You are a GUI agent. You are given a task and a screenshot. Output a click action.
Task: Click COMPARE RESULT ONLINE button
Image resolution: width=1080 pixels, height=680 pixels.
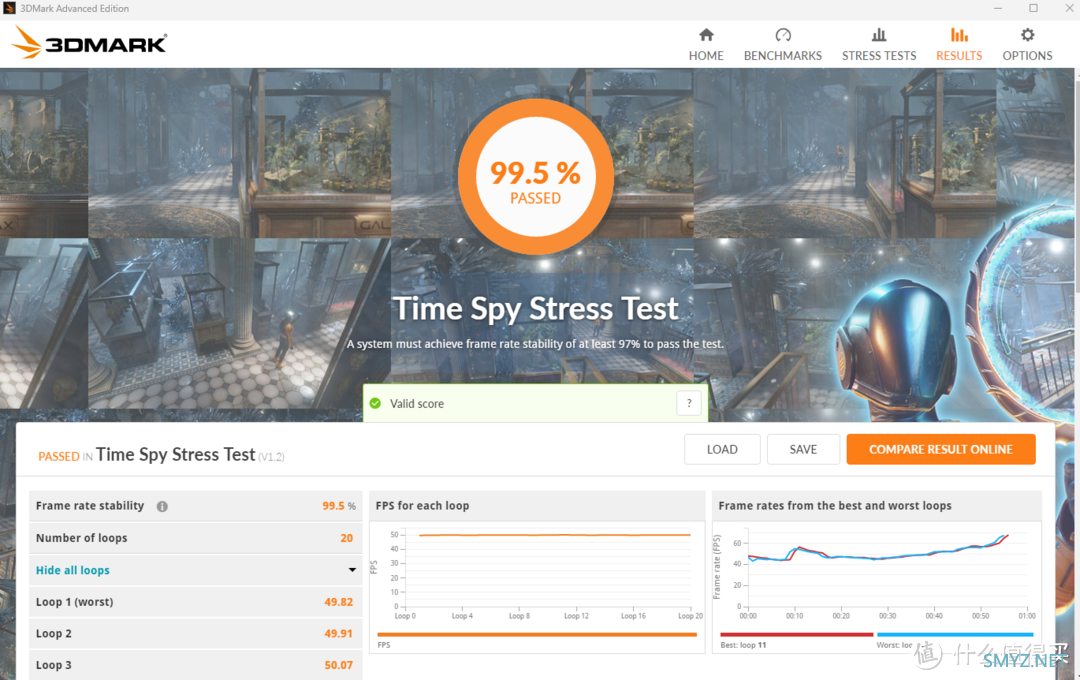click(940, 450)
